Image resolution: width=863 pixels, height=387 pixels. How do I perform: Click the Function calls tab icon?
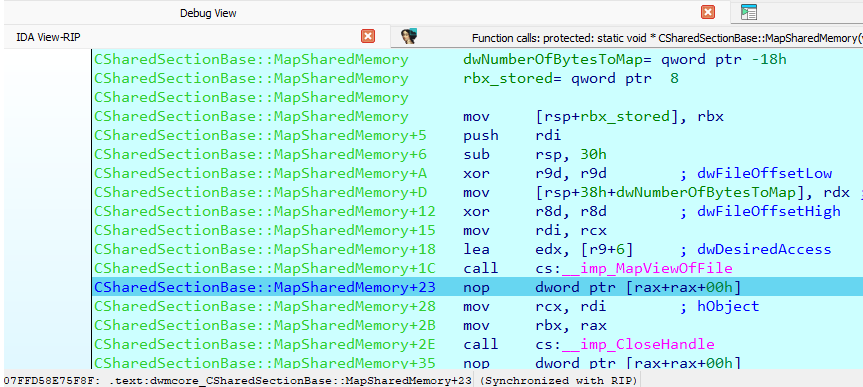(408, 36)
